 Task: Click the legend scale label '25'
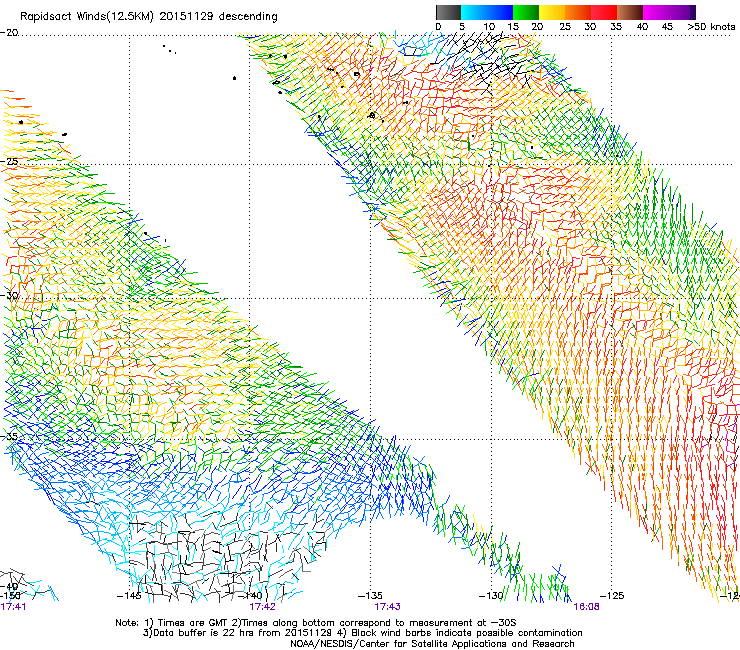point(564,27)
